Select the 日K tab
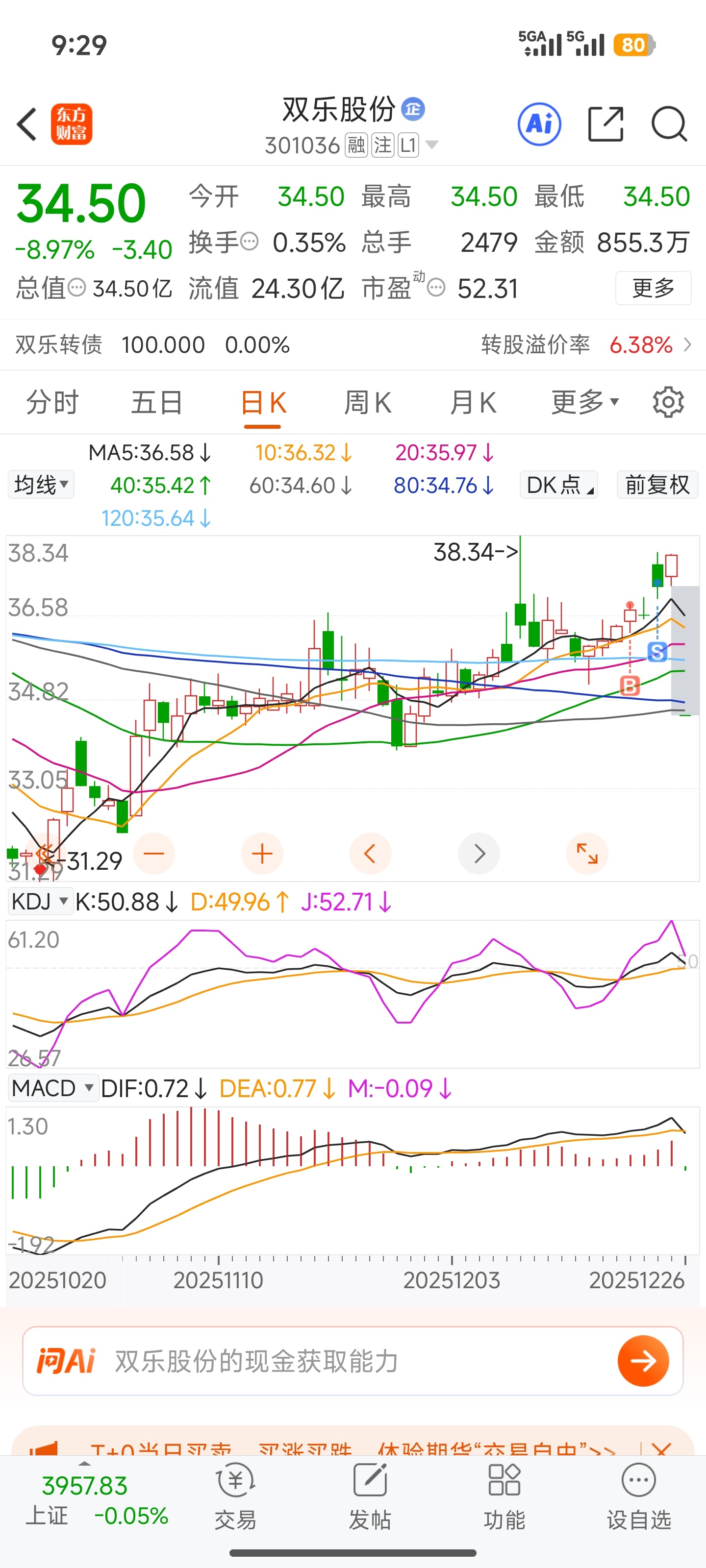 tap(263, 402)
